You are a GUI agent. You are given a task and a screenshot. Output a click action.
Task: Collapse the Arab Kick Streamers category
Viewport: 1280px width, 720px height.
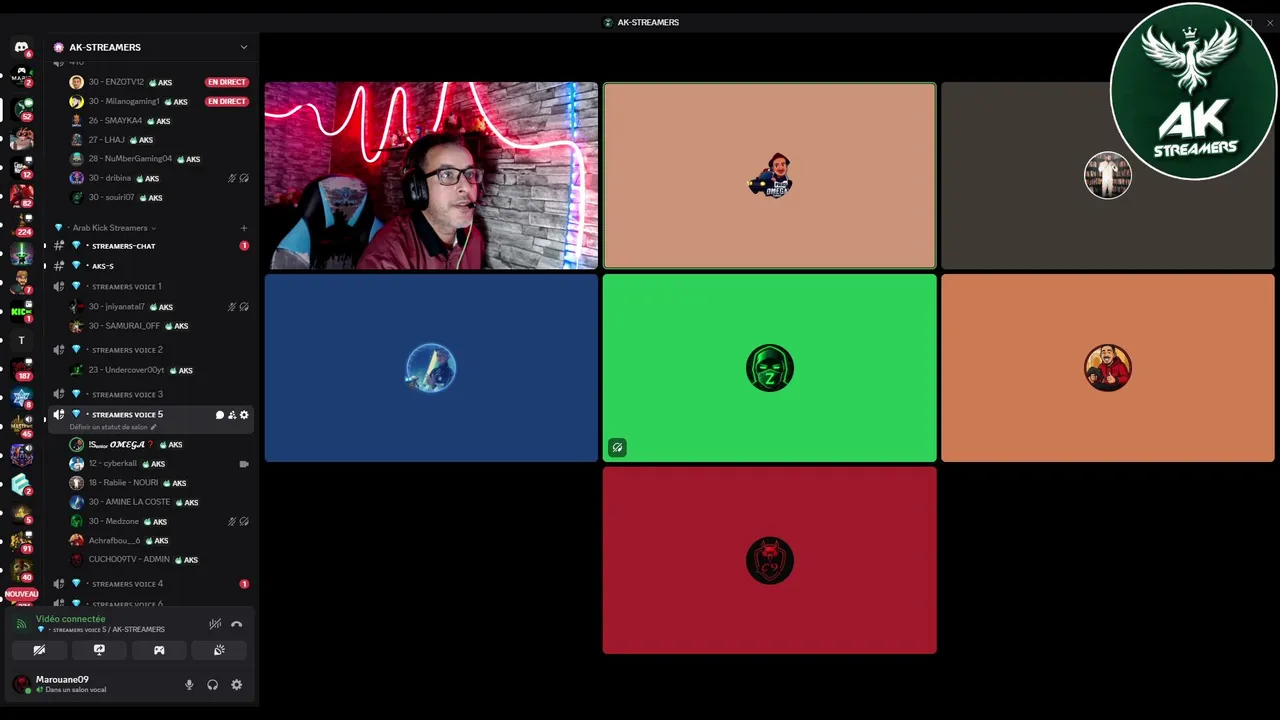coord(114,228)
